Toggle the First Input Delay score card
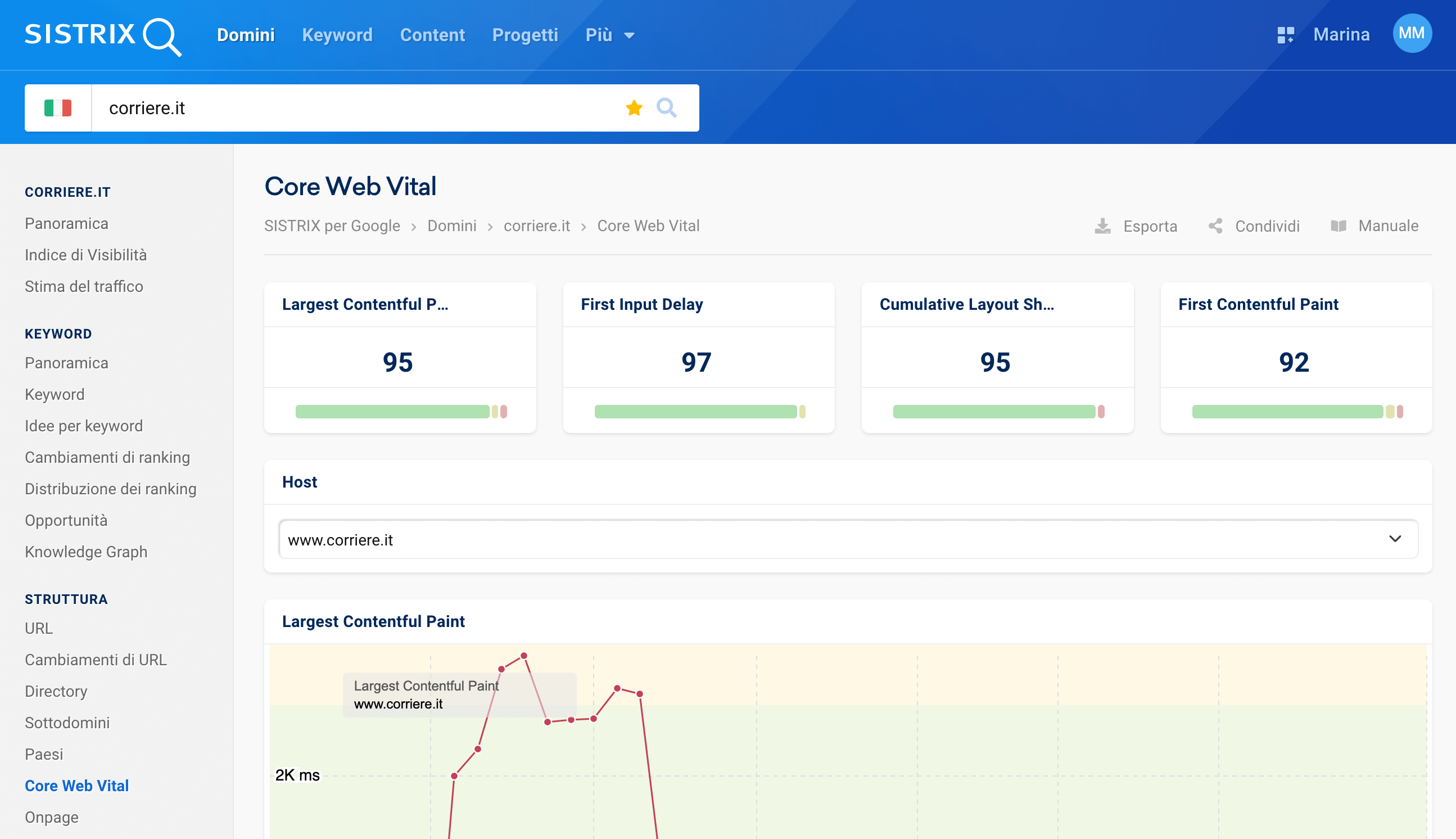Viewport: 1456px width, 839px height. pos(697,355)
